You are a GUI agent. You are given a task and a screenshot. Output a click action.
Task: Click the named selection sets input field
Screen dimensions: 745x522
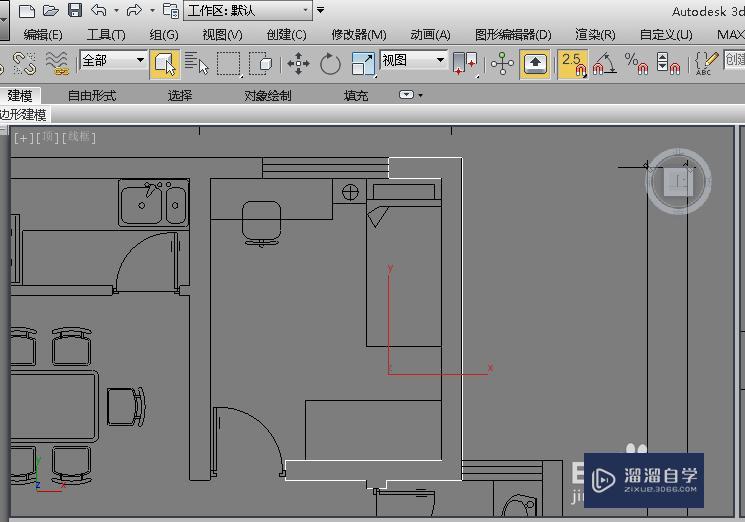(734, 60)
